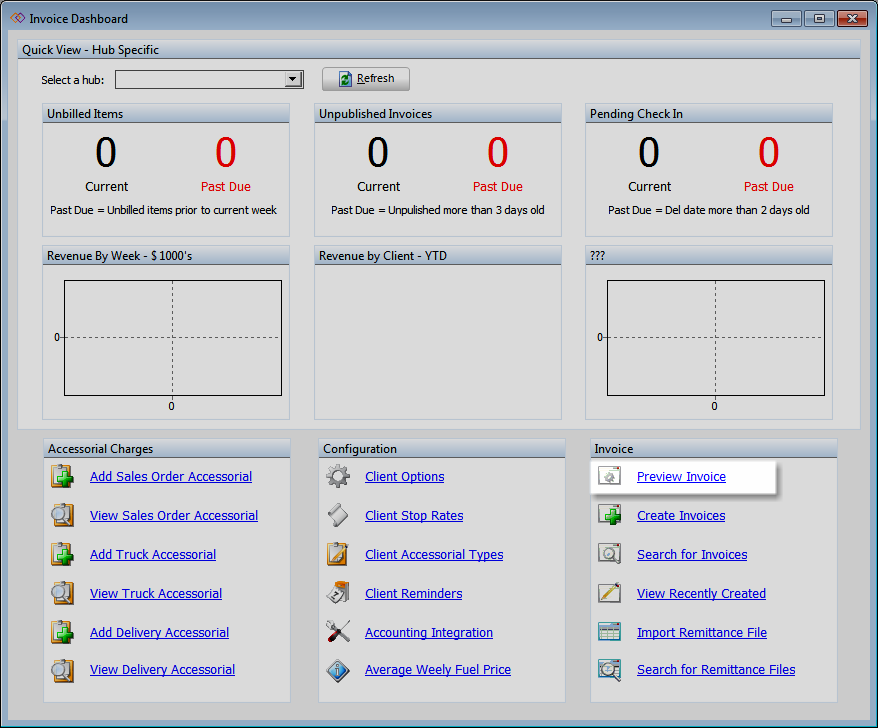Click the Create Invoices plus icon
Viewport: 878px width, 728px height.
click(x=610, y=515)
